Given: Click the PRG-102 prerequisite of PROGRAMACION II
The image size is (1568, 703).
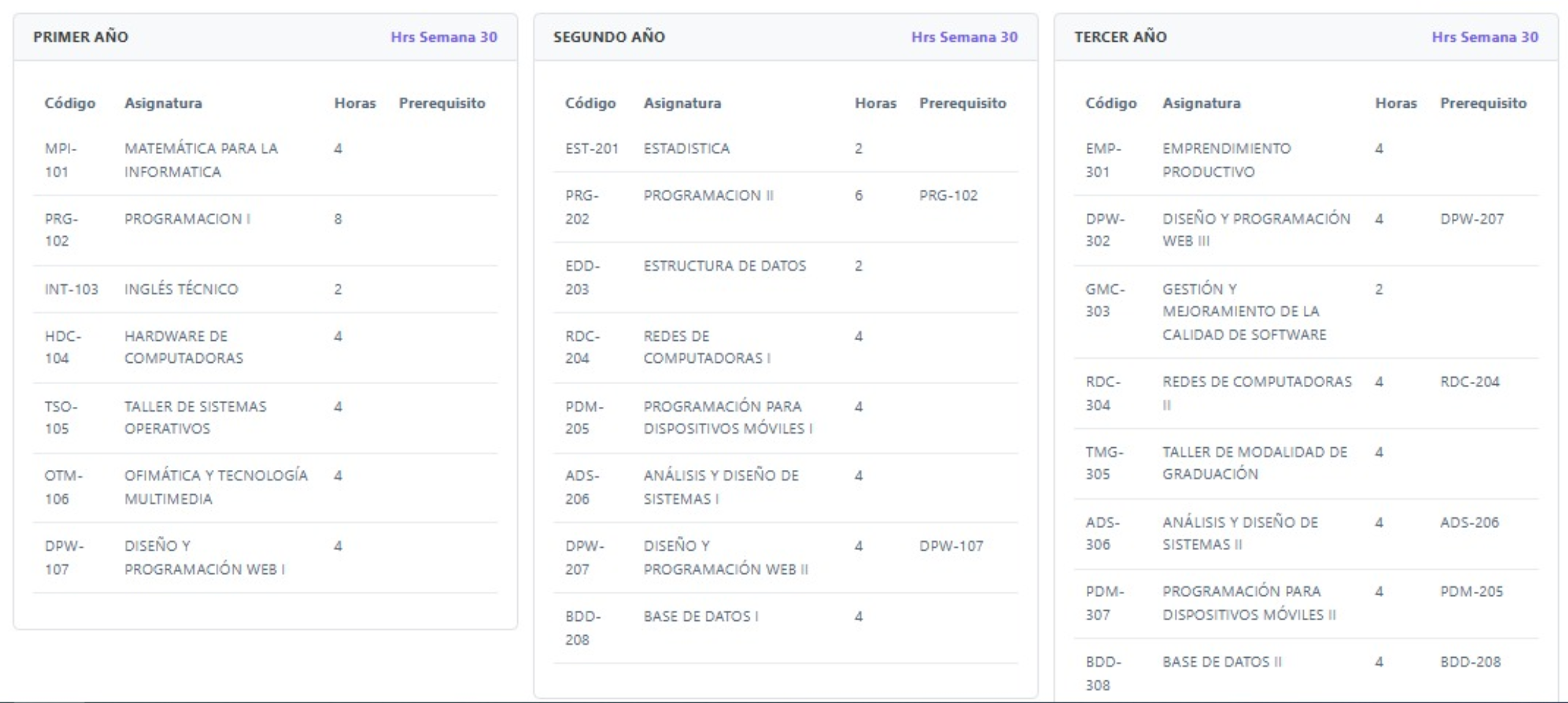Looking at the screenshot, I should (x=948, y=195).
